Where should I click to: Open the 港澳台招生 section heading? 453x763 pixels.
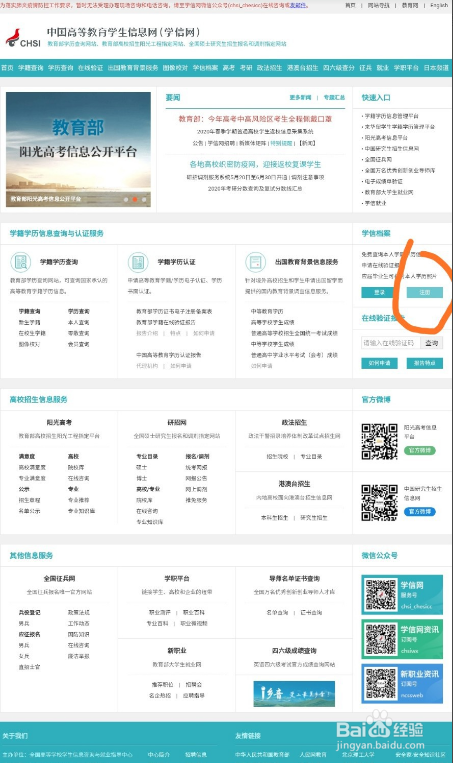tap(294, 484)
